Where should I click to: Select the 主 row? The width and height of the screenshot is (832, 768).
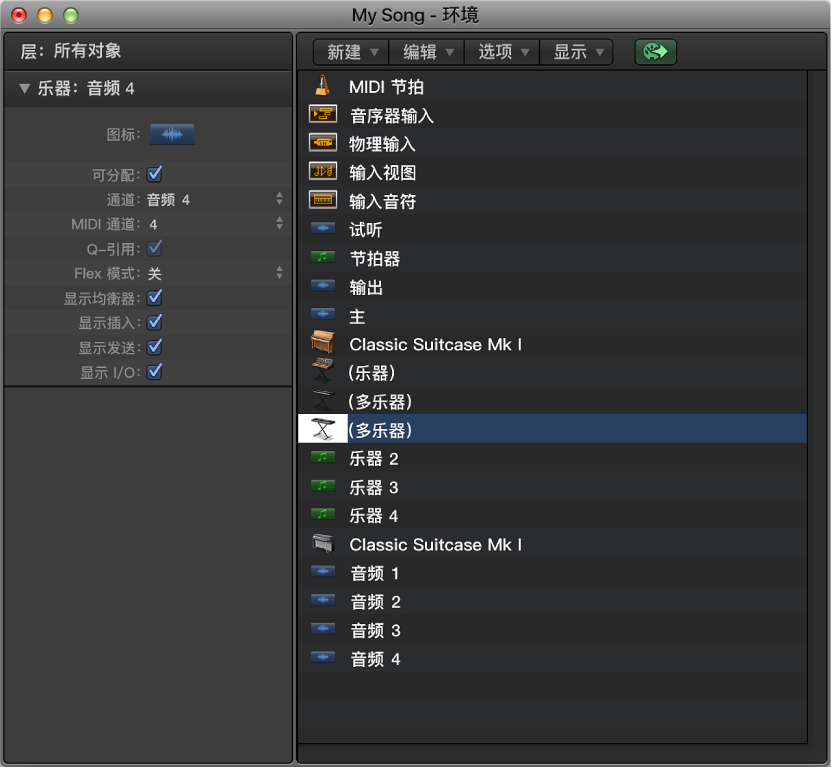(x=552, y=315)
